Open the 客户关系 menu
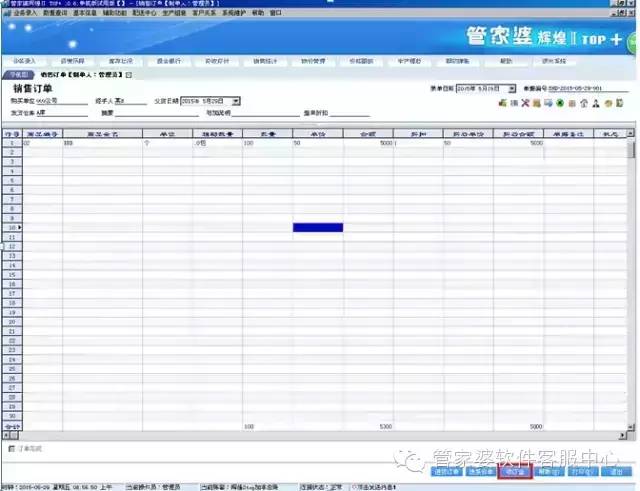This screenshot has width=640, height=491. 204,13
